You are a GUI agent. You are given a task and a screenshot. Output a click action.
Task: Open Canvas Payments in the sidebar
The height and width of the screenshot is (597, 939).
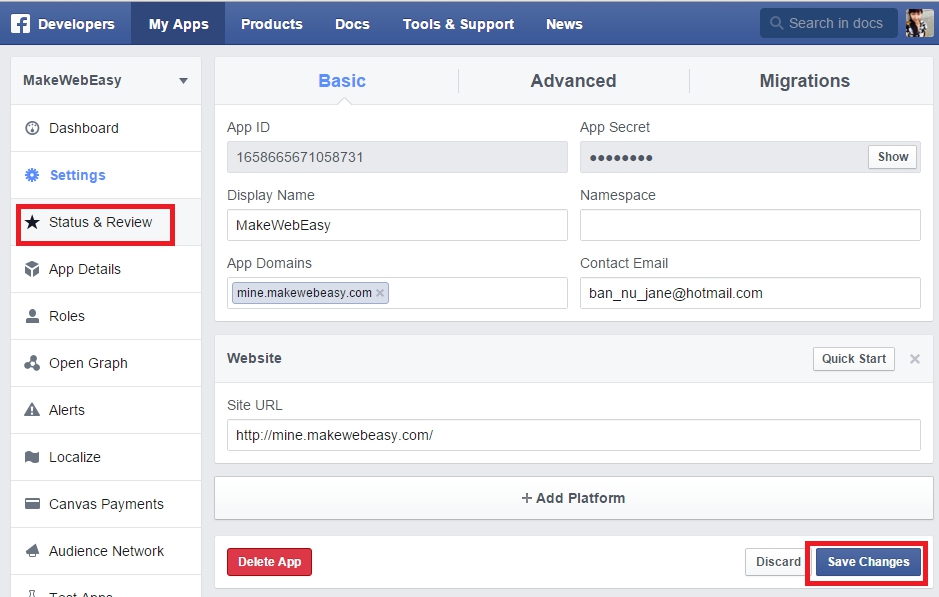[x=106, y=504]
